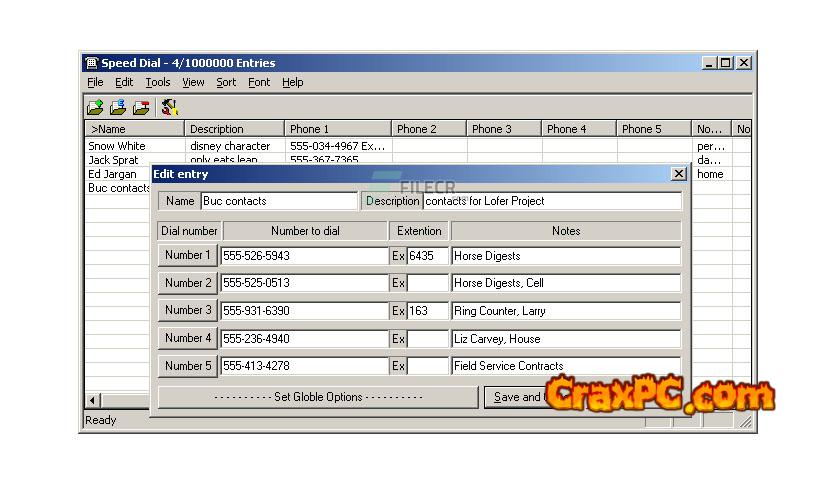Open the Tools menu
Screen dimensions: 836x484
pyautogui.click(x=158, y=82)
